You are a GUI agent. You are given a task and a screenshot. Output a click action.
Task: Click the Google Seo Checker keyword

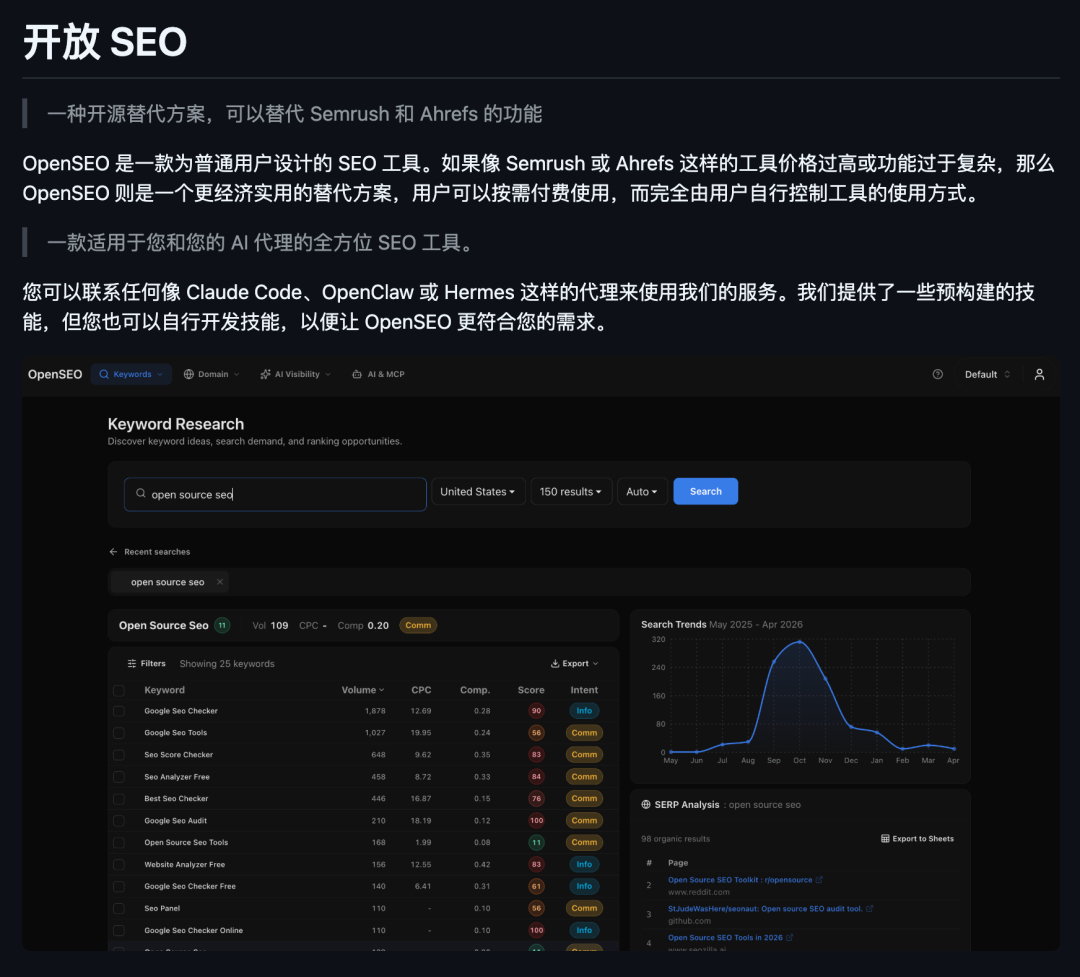[x=180, y=711]
